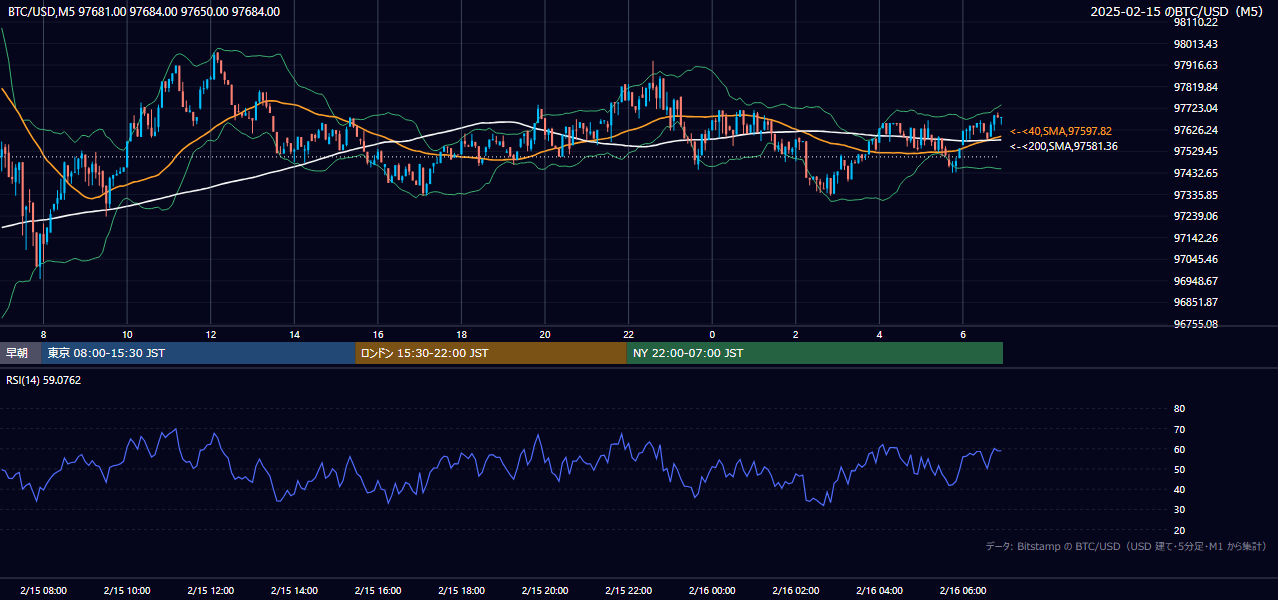Click the ロンドン 15:30-22:00 JST session bar
Image resolution: width=1278 pixels, height=600 pixels.
pos(491,353)
